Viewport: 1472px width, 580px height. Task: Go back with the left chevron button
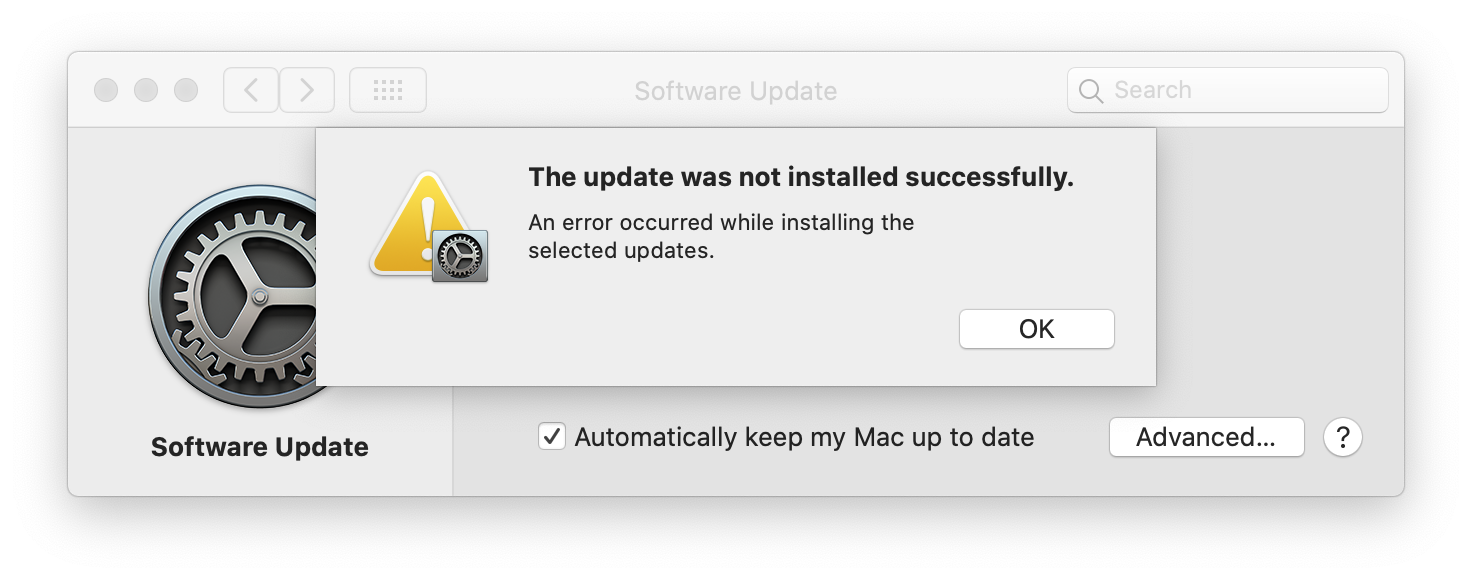251,90
